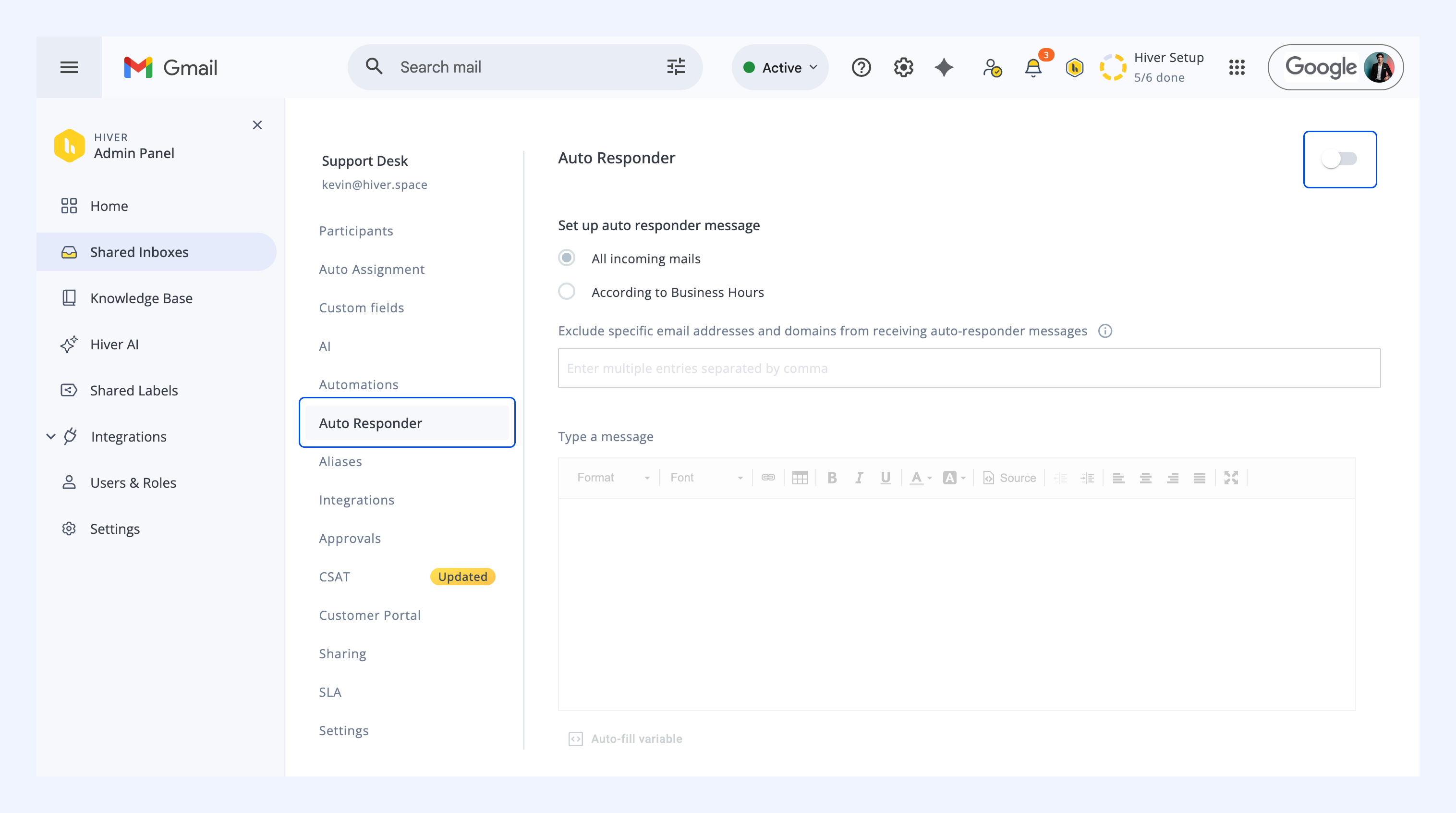Expand the Integrations chevron in sidebar
This screenshot has width=1456, height=813.
[x=51, y=436]
